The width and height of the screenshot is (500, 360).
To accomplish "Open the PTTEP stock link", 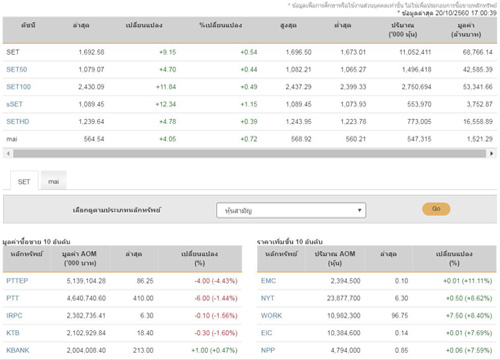I will (x=17, y=281).
